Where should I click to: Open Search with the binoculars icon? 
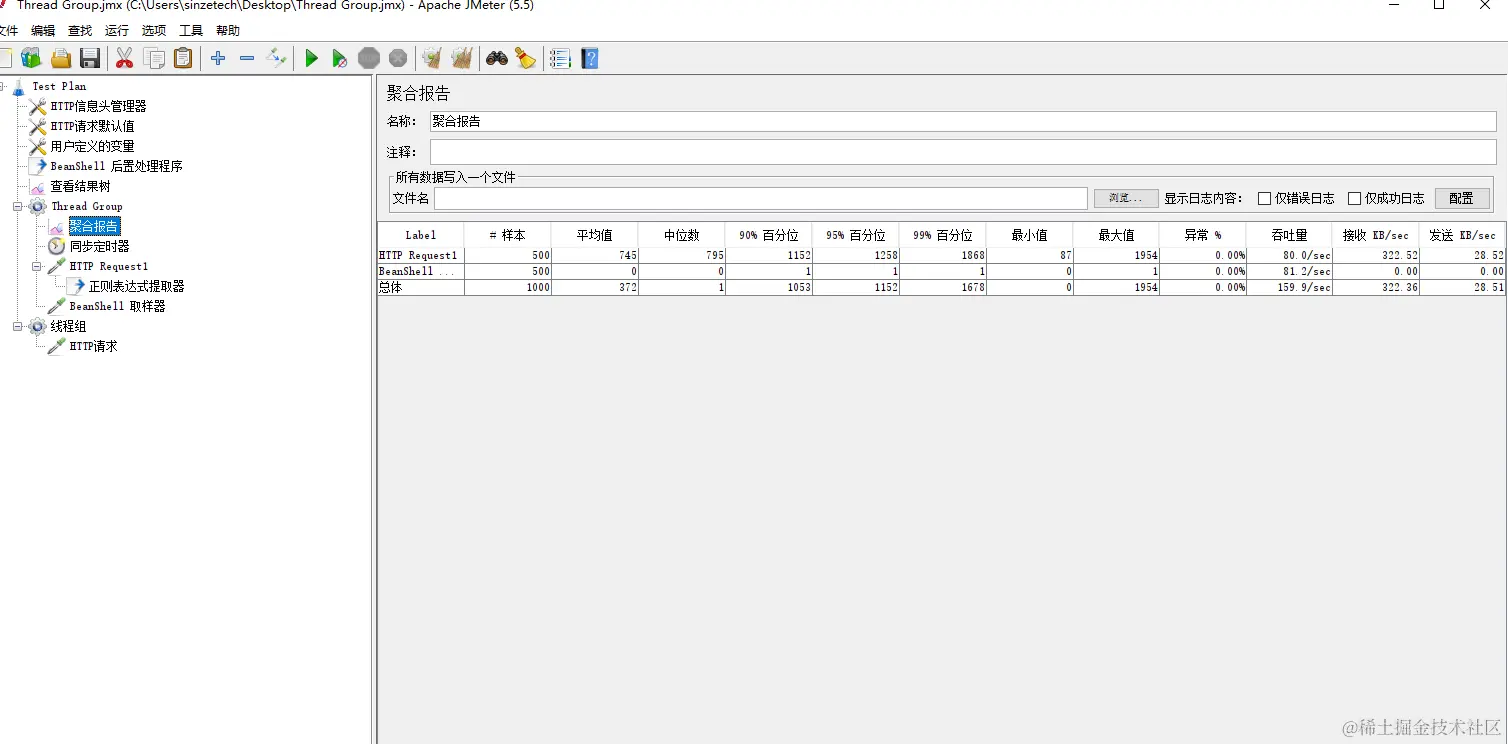click(x=497, y=59)
